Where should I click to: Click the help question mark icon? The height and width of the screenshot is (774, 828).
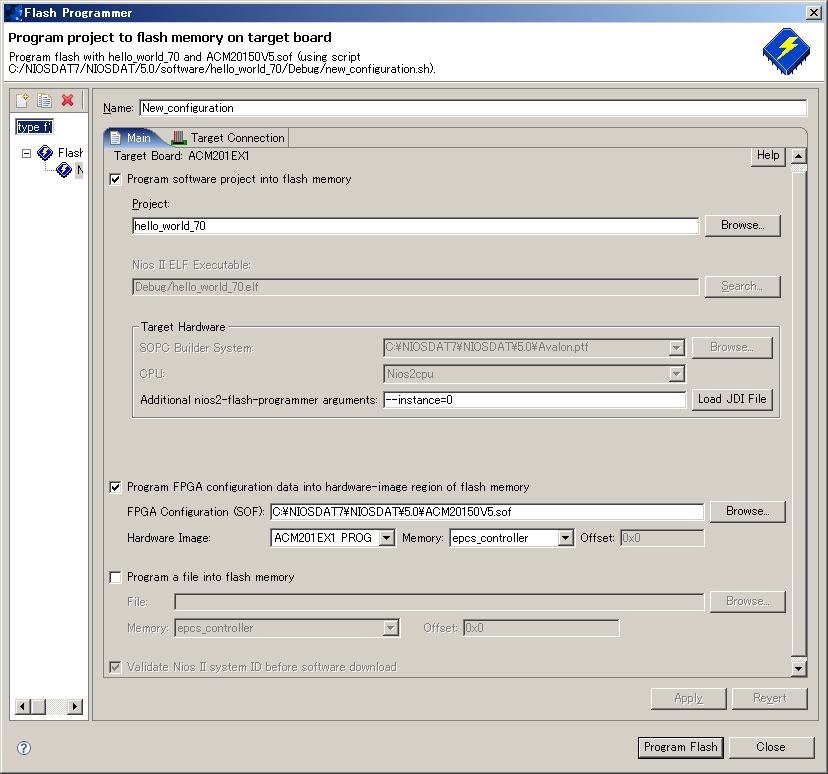(24, 748)
